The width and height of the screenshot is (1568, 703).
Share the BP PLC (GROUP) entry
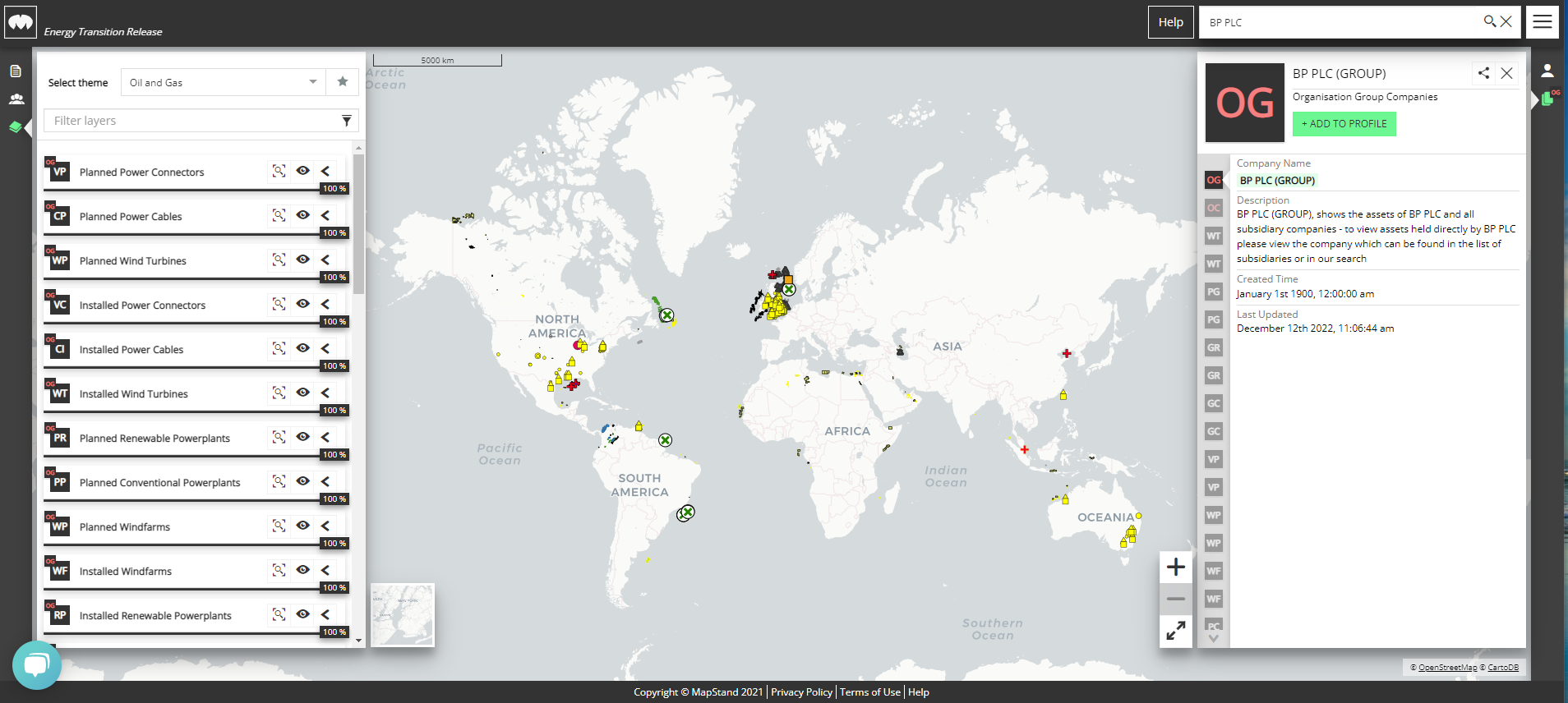click(1483, 73)
